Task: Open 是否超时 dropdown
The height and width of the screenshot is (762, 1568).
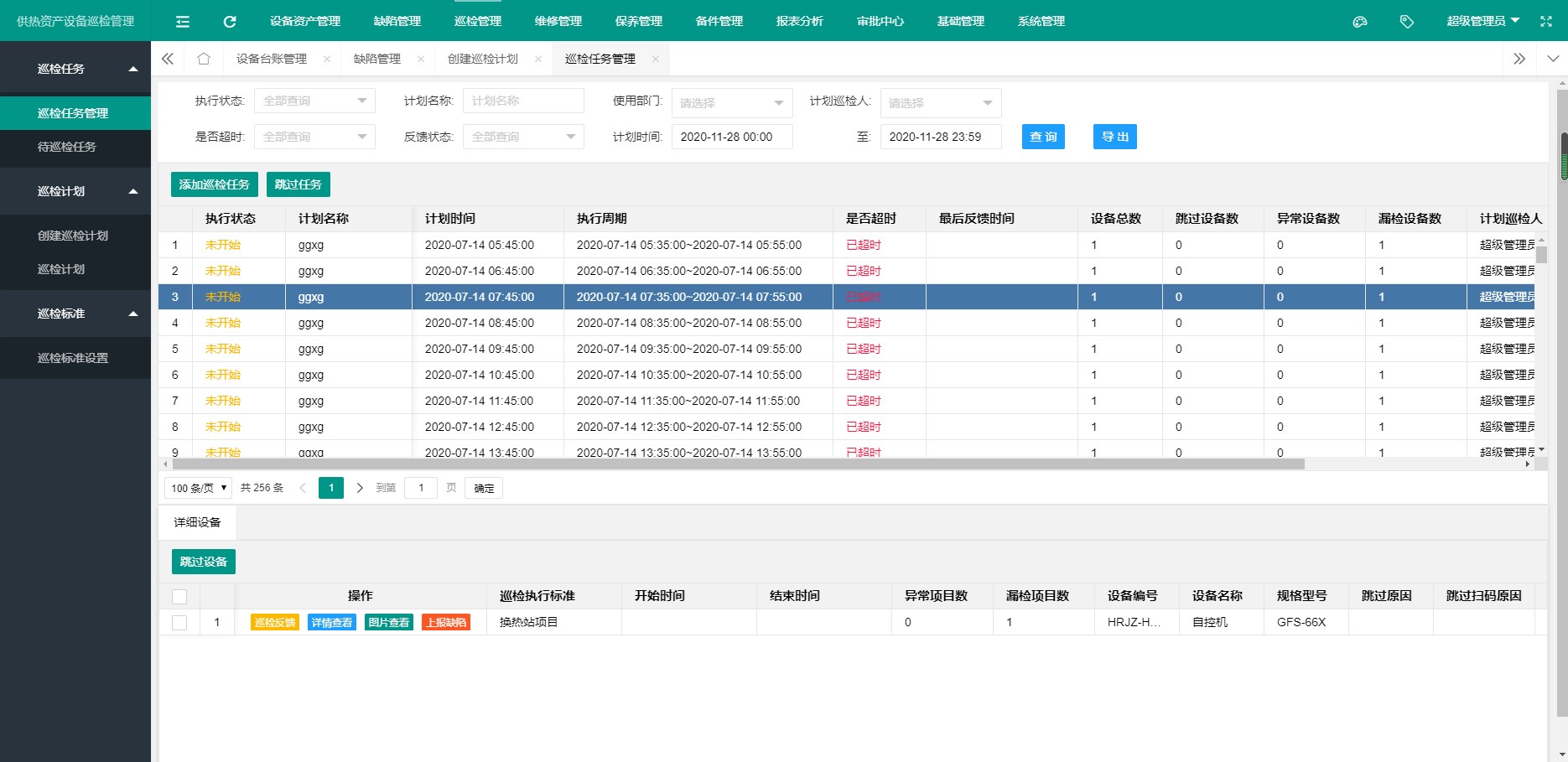Action: 314,137
